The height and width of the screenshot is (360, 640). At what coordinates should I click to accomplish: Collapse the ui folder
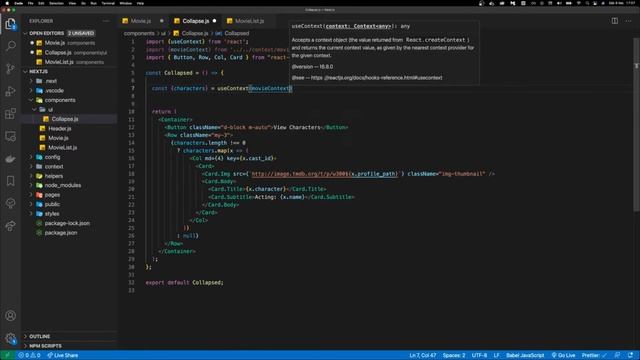point(50,109)
